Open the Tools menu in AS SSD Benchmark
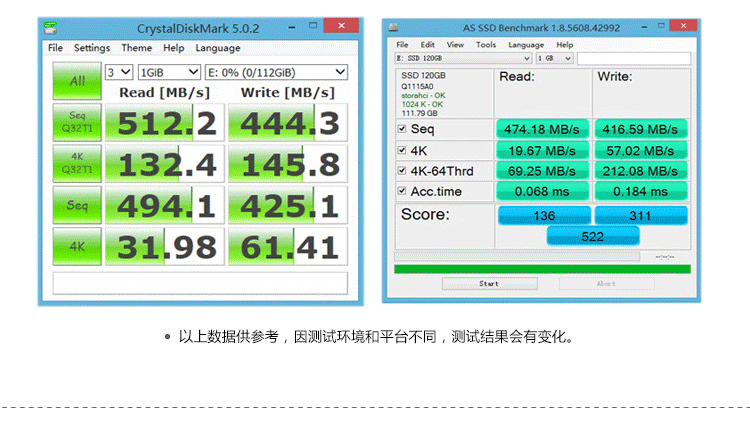Image resolution: width=750 pixels, height=425 pixels. point(485,44)
